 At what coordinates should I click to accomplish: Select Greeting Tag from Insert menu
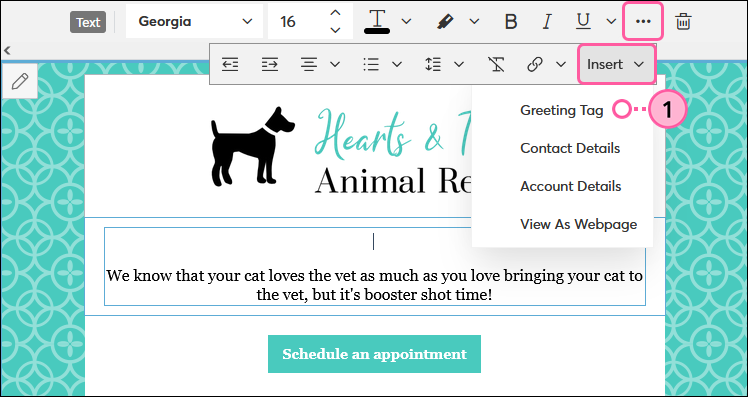pyautogui.click(x=561, y=110)
